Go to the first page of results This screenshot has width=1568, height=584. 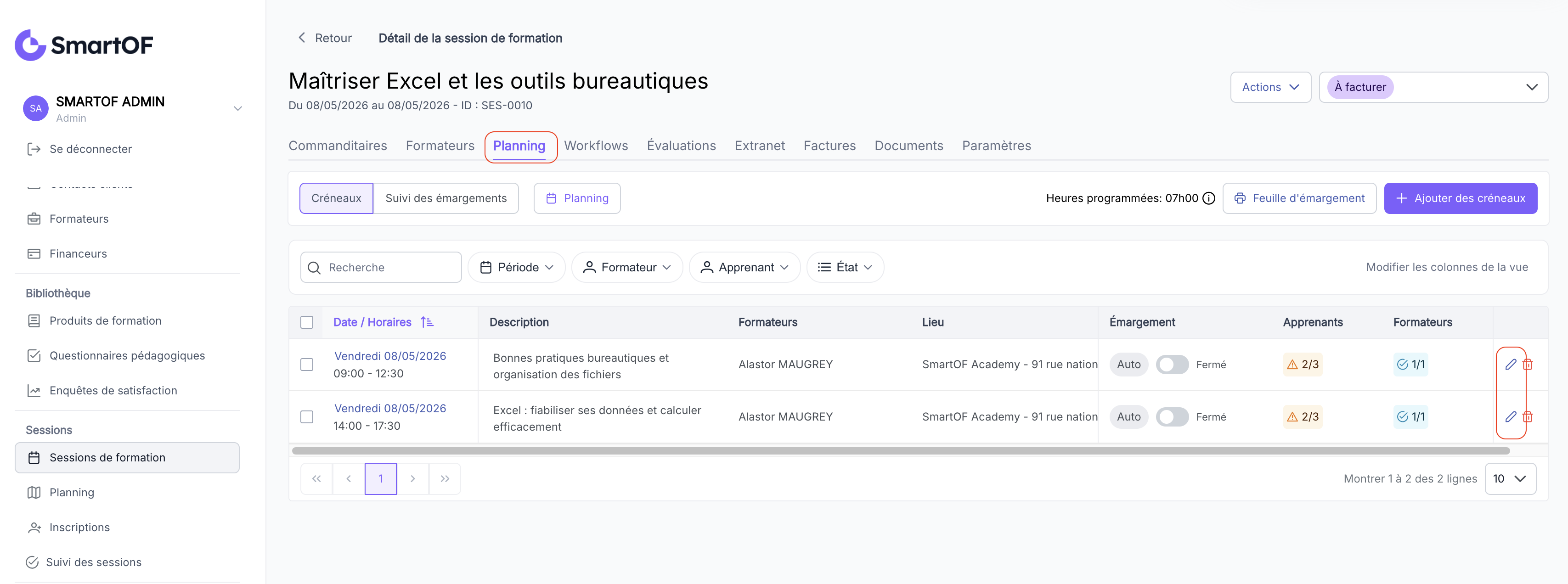316,479
